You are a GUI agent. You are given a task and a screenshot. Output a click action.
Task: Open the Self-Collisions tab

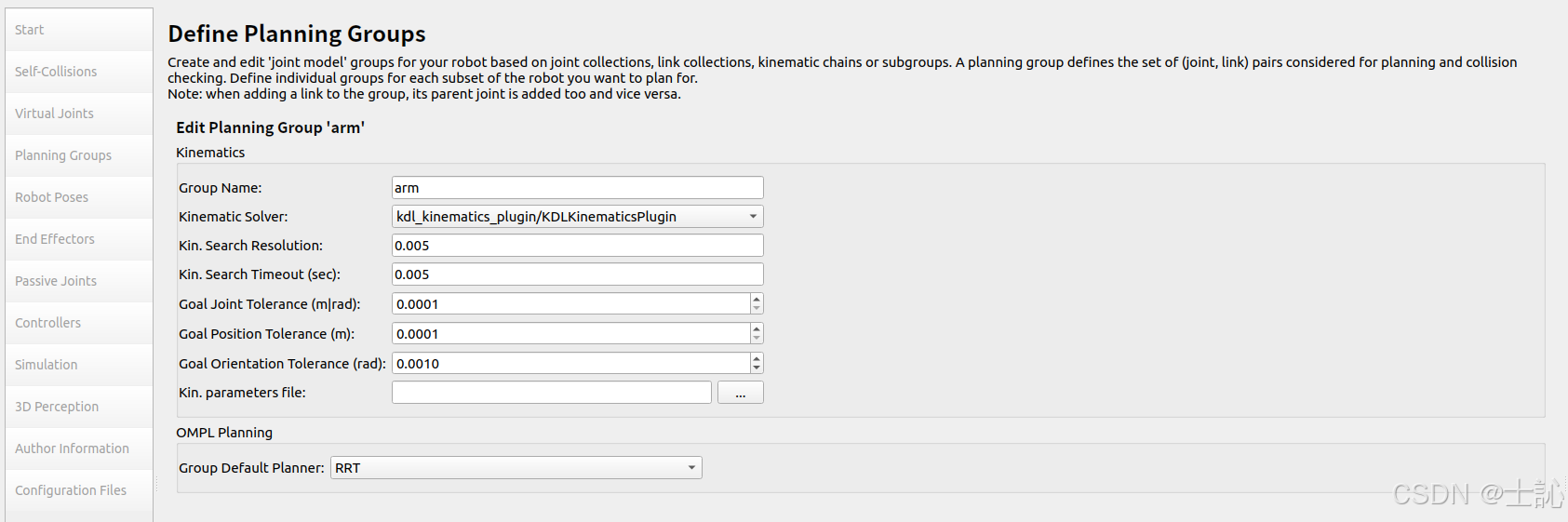(x=79, y=72)
